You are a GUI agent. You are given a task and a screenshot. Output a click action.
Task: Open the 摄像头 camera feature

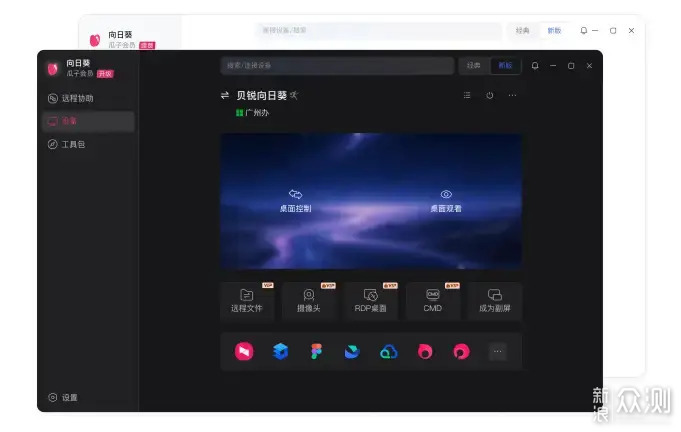(309, 301)
